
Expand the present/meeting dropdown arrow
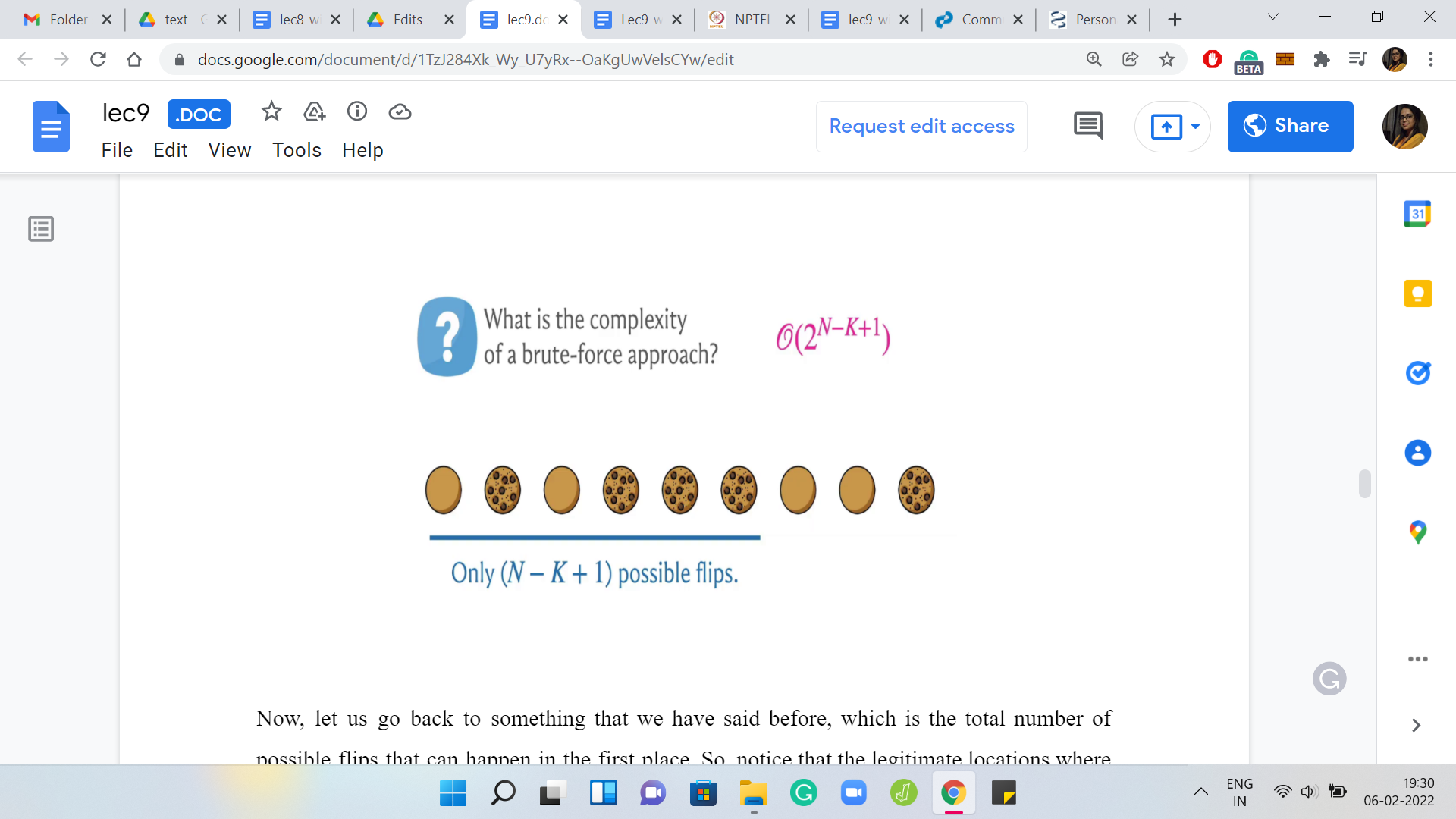point(1196,126)
